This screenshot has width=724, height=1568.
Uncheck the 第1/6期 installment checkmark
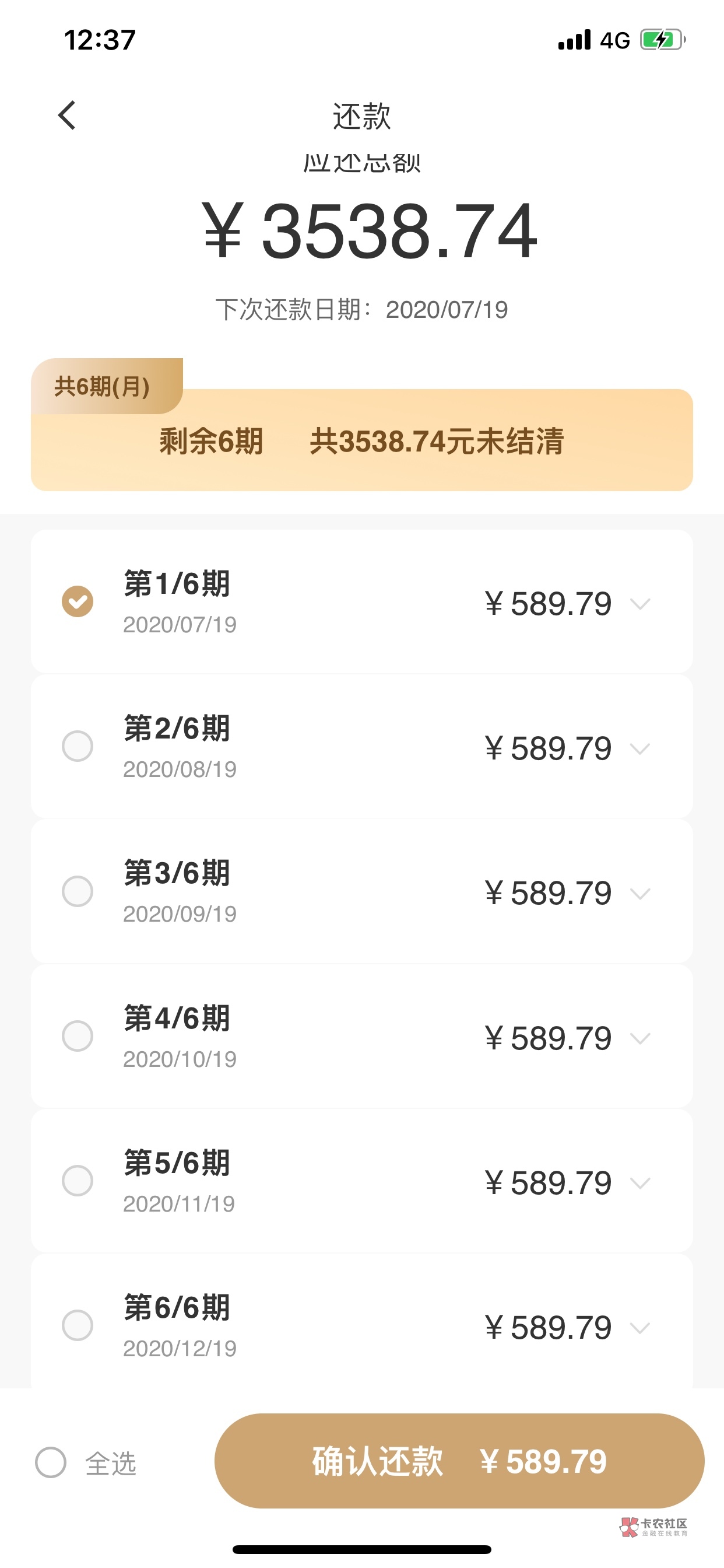pyautogui.click(x=78, y=601)
